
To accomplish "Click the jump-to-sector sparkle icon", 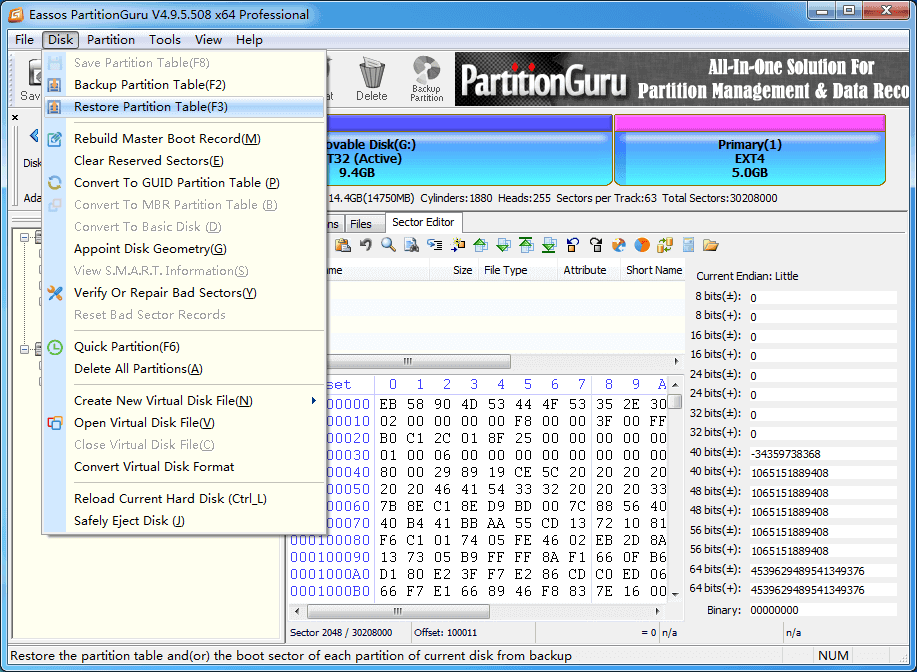I will (458, 245).
